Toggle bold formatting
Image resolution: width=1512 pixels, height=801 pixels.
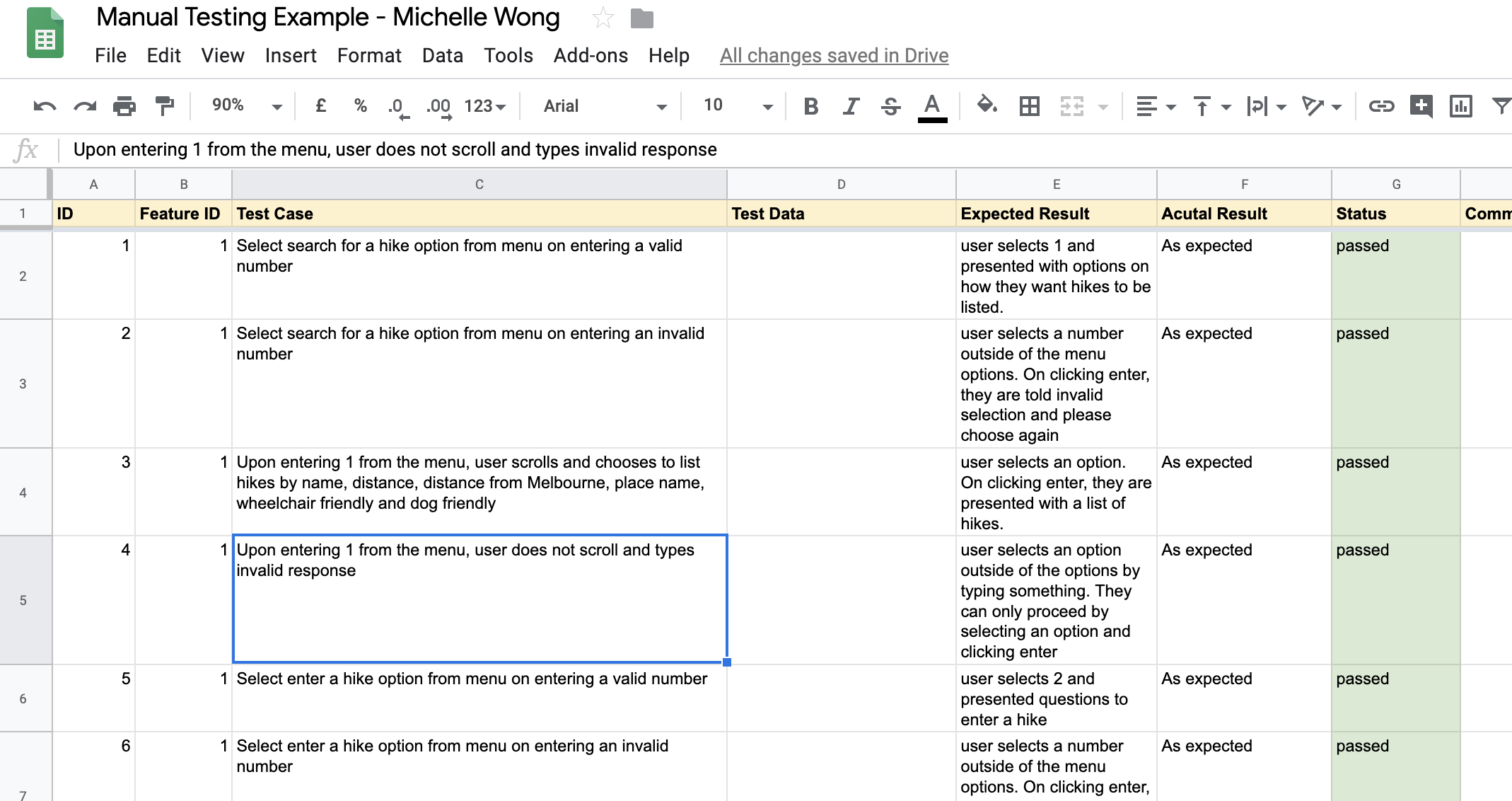pos(810,106)
